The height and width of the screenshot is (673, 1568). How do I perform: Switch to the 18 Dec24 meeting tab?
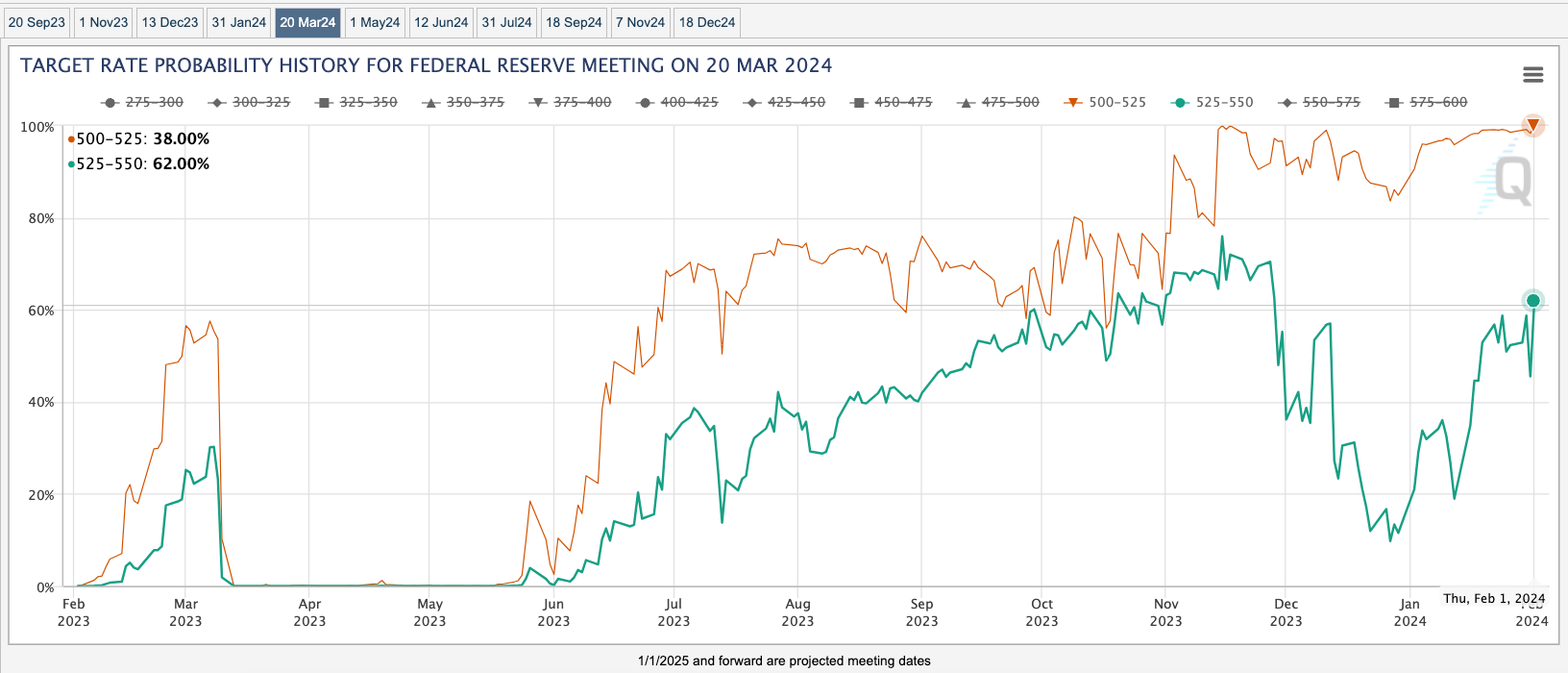point(707,22)
